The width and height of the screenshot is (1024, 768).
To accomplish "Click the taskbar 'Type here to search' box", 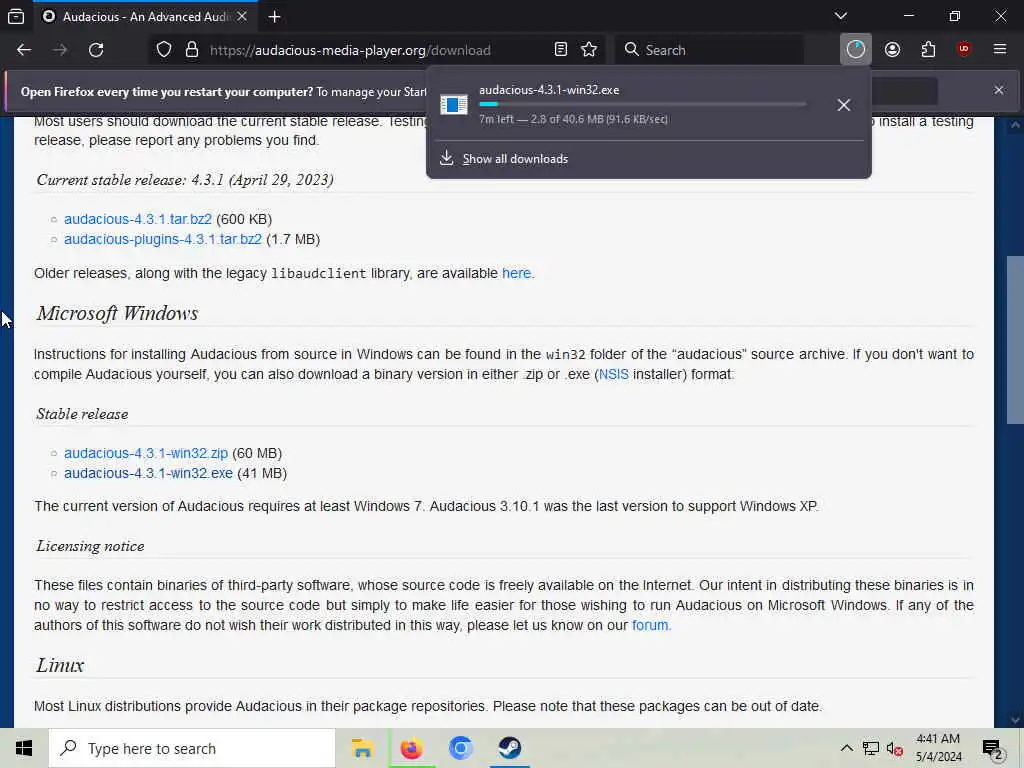I will [192, 748].
